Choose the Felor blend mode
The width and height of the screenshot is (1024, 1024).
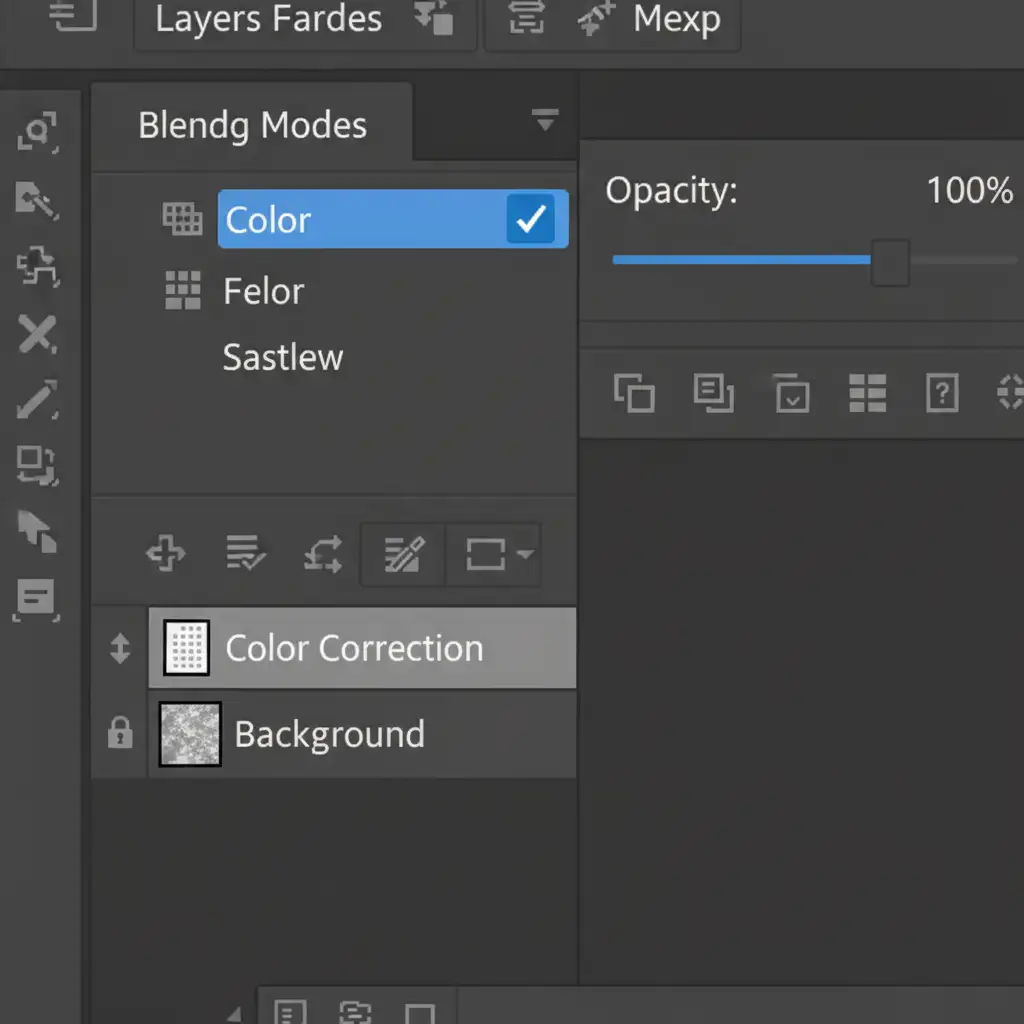[263, 292]
